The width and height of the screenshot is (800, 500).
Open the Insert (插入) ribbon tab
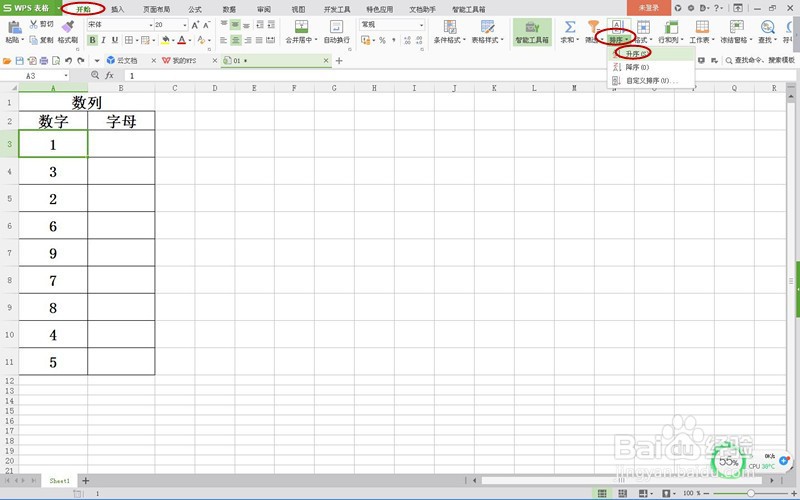point(117,9)
